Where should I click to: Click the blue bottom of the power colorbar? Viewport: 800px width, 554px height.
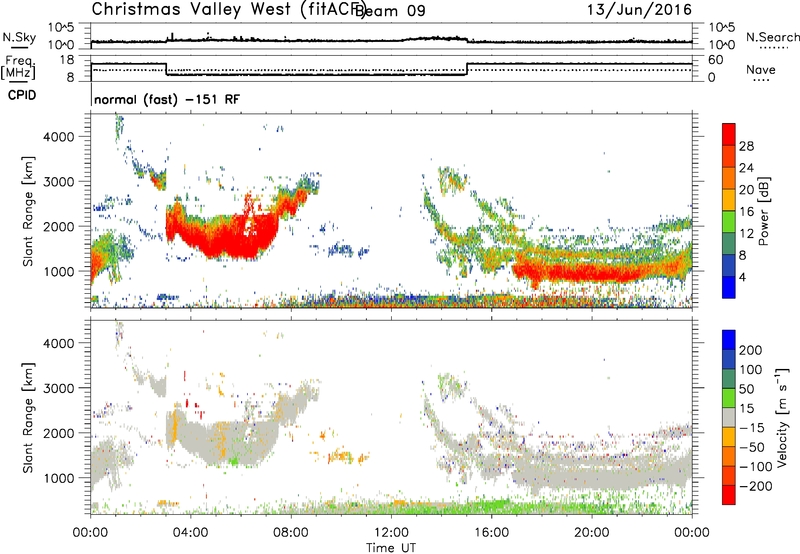coord(729,287)
